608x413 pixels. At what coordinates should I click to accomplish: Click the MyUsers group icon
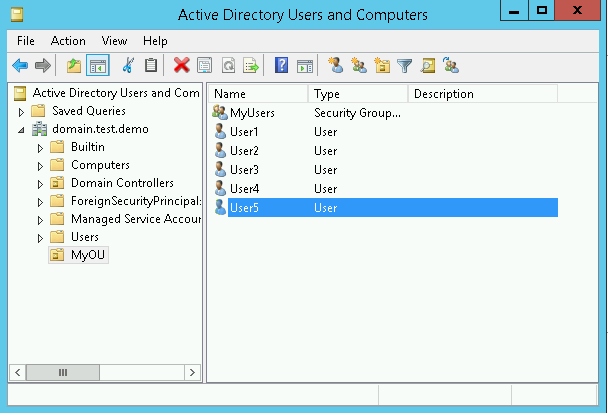(220, 112)
